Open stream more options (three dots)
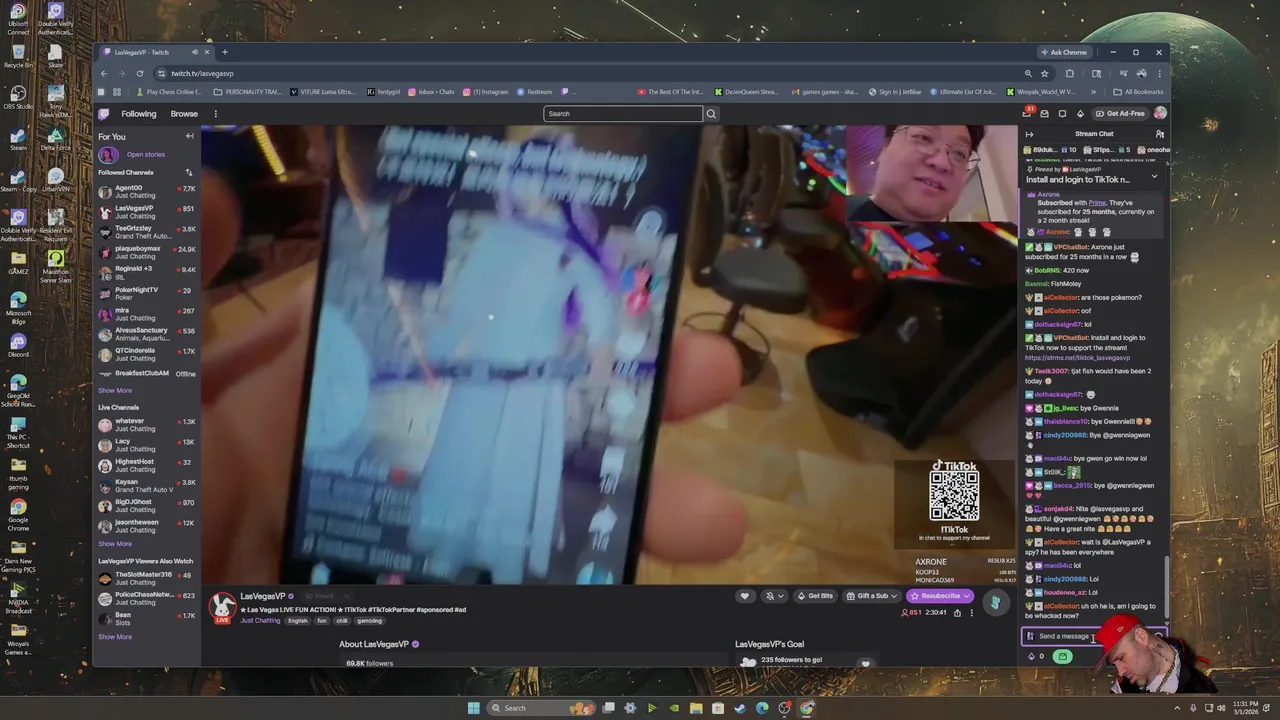Image resolution: width=1280 pixels, height=720 pixels. click(x=971, y=613)
